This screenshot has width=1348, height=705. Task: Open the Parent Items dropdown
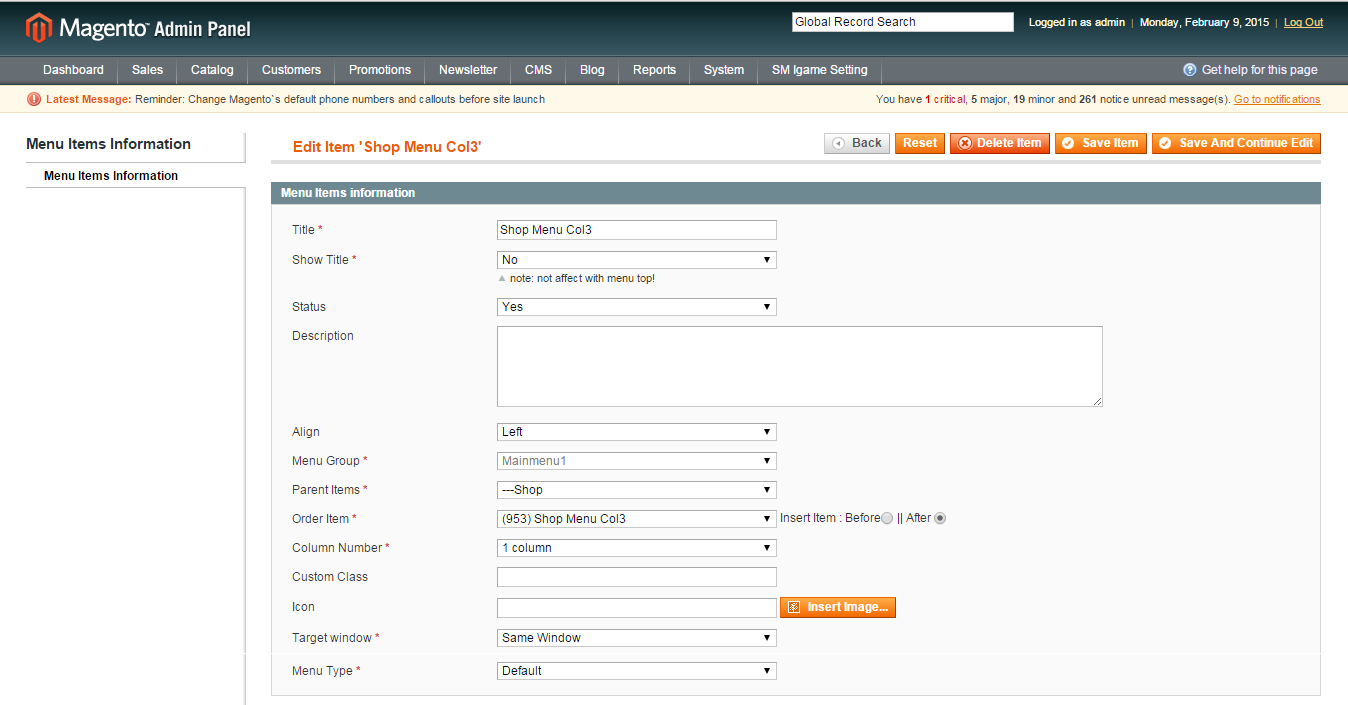pos(637,490)
